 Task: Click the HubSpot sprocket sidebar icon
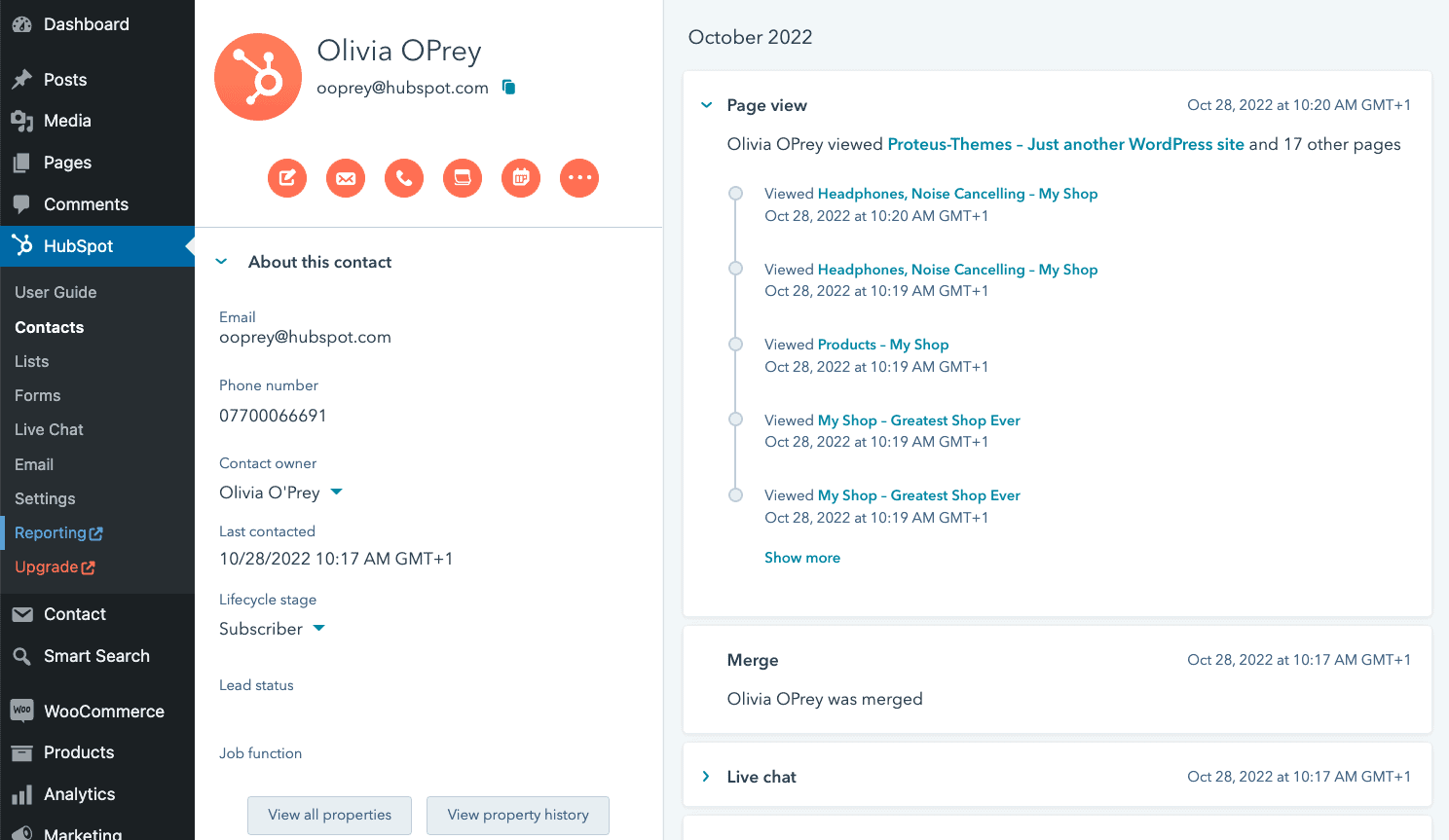tap(21, 246)
